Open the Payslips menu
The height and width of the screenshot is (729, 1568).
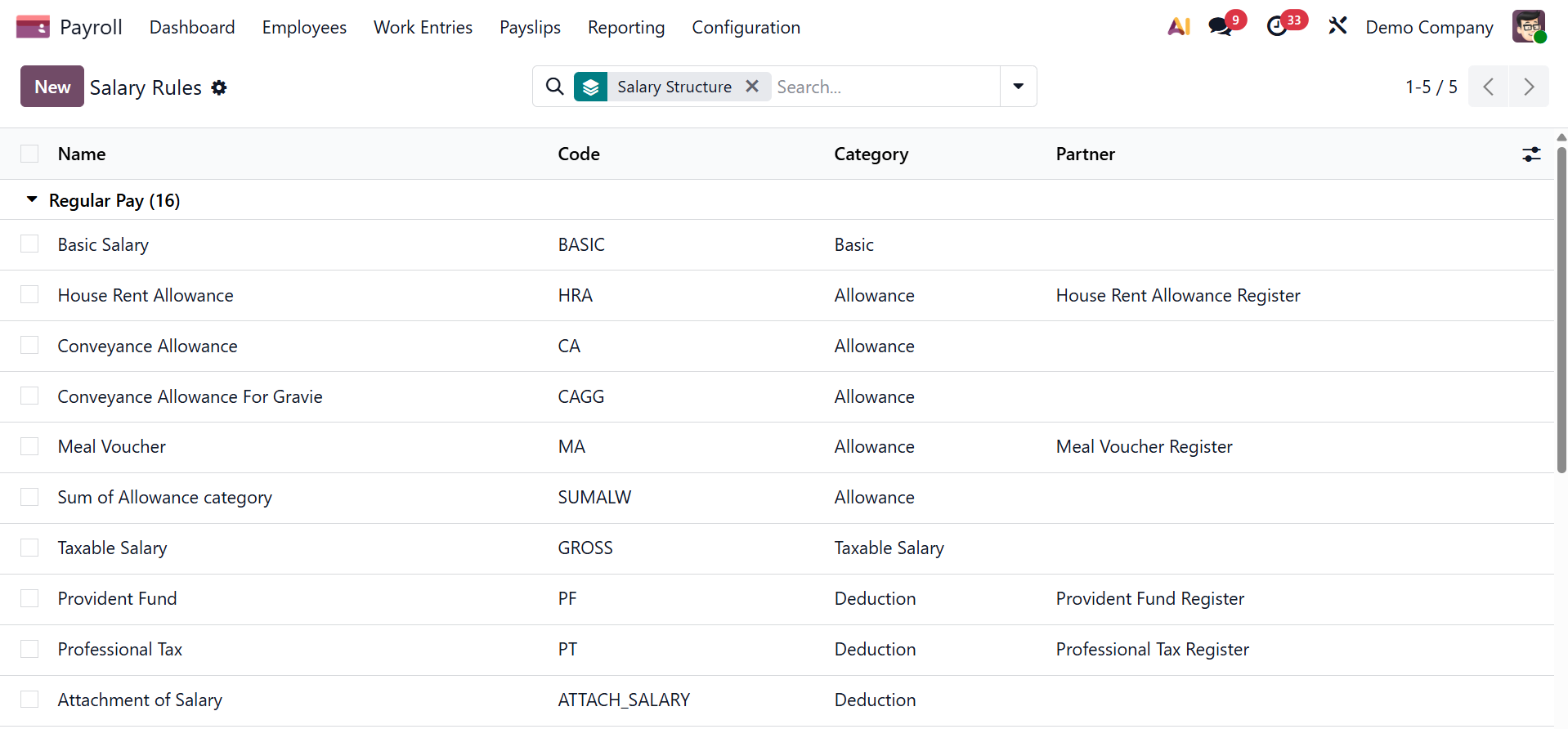[x=530, y=27]
